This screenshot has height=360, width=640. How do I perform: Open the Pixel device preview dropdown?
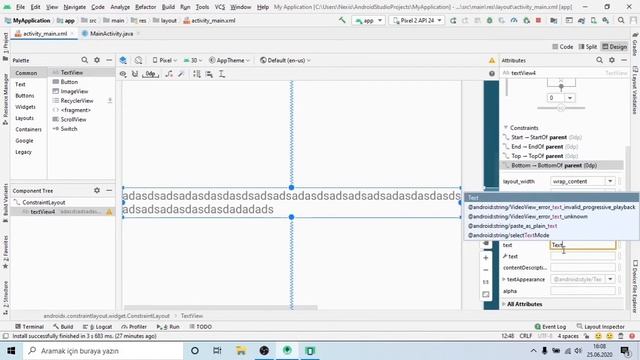coord(164,60)
